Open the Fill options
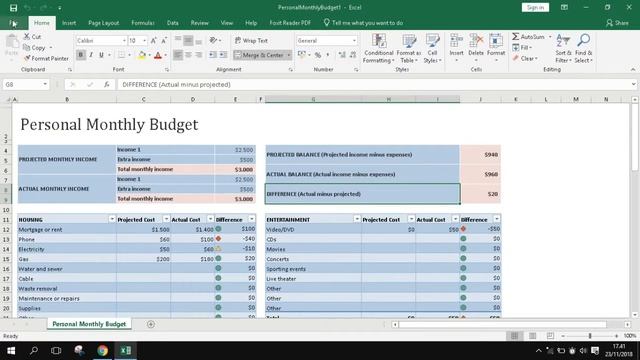The width and height of the screenshot is (640, 360). click(x=522, y=48)
